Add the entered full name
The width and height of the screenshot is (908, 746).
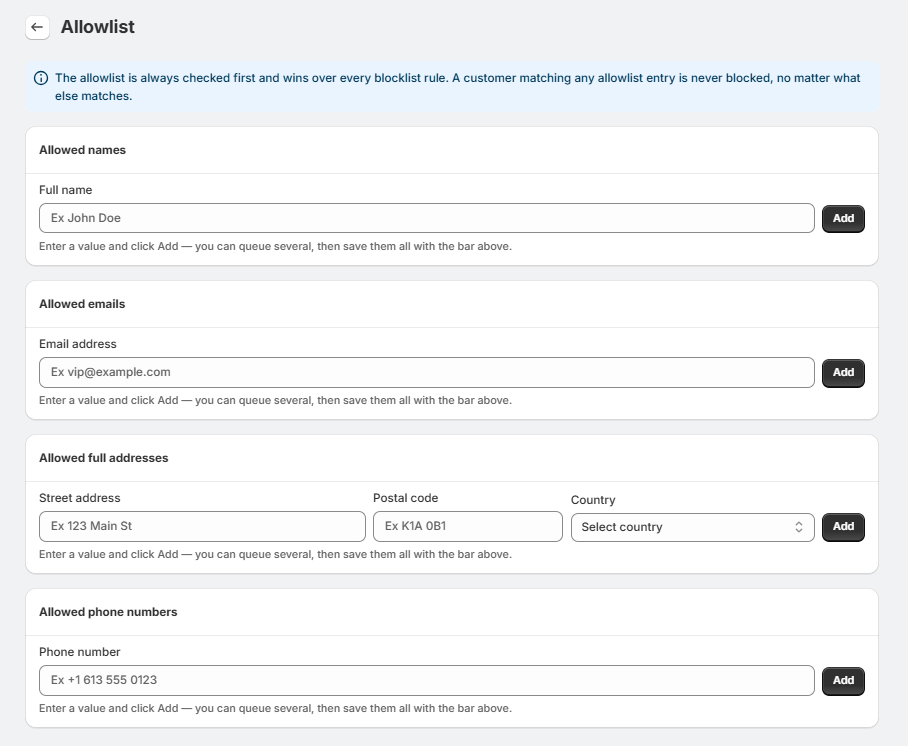tap(843, 218)
